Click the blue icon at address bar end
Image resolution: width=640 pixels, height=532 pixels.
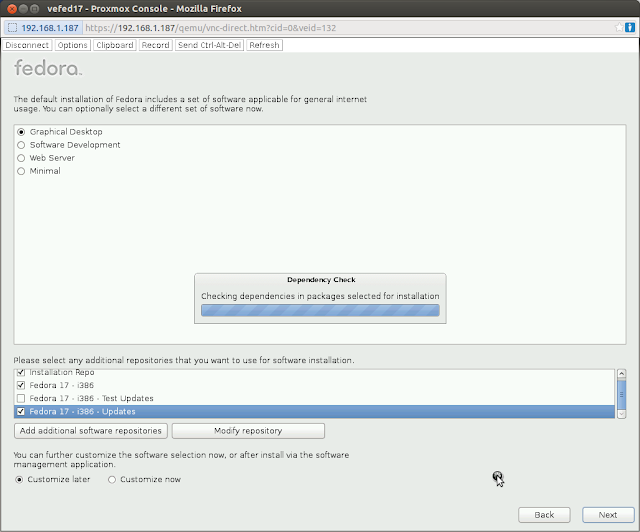coord(630,27)
